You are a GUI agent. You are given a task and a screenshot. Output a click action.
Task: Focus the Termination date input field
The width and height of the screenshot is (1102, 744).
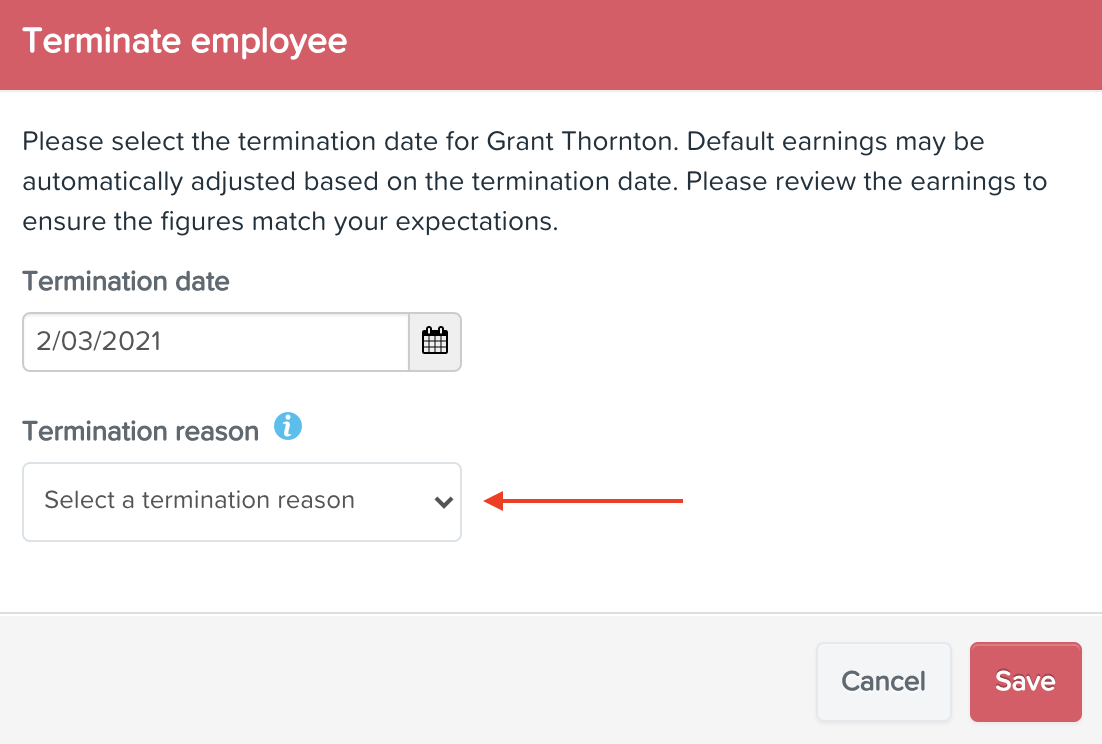click(216, 341)
